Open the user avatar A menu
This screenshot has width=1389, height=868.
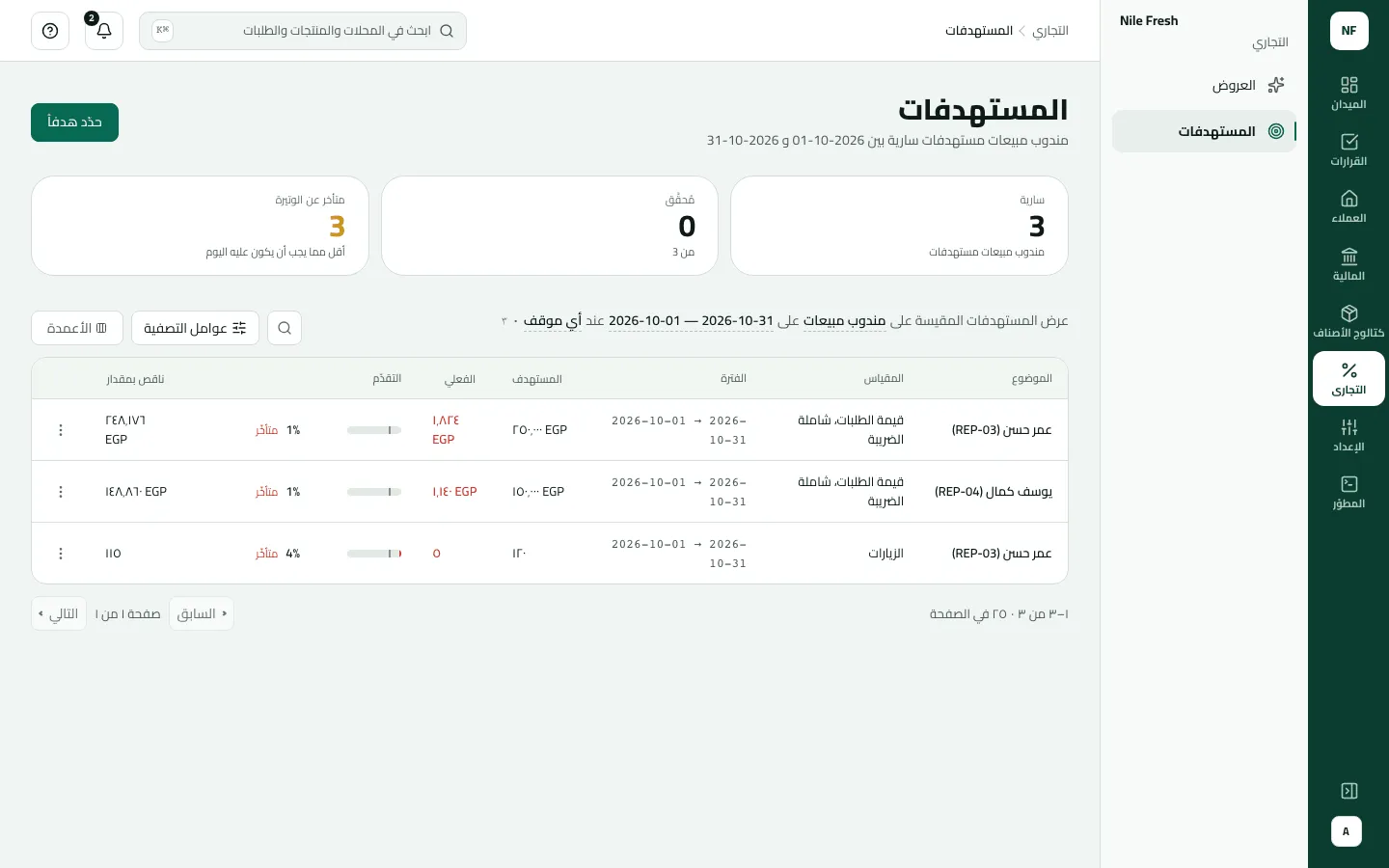pyautogui.click(x=1347, y=831)
